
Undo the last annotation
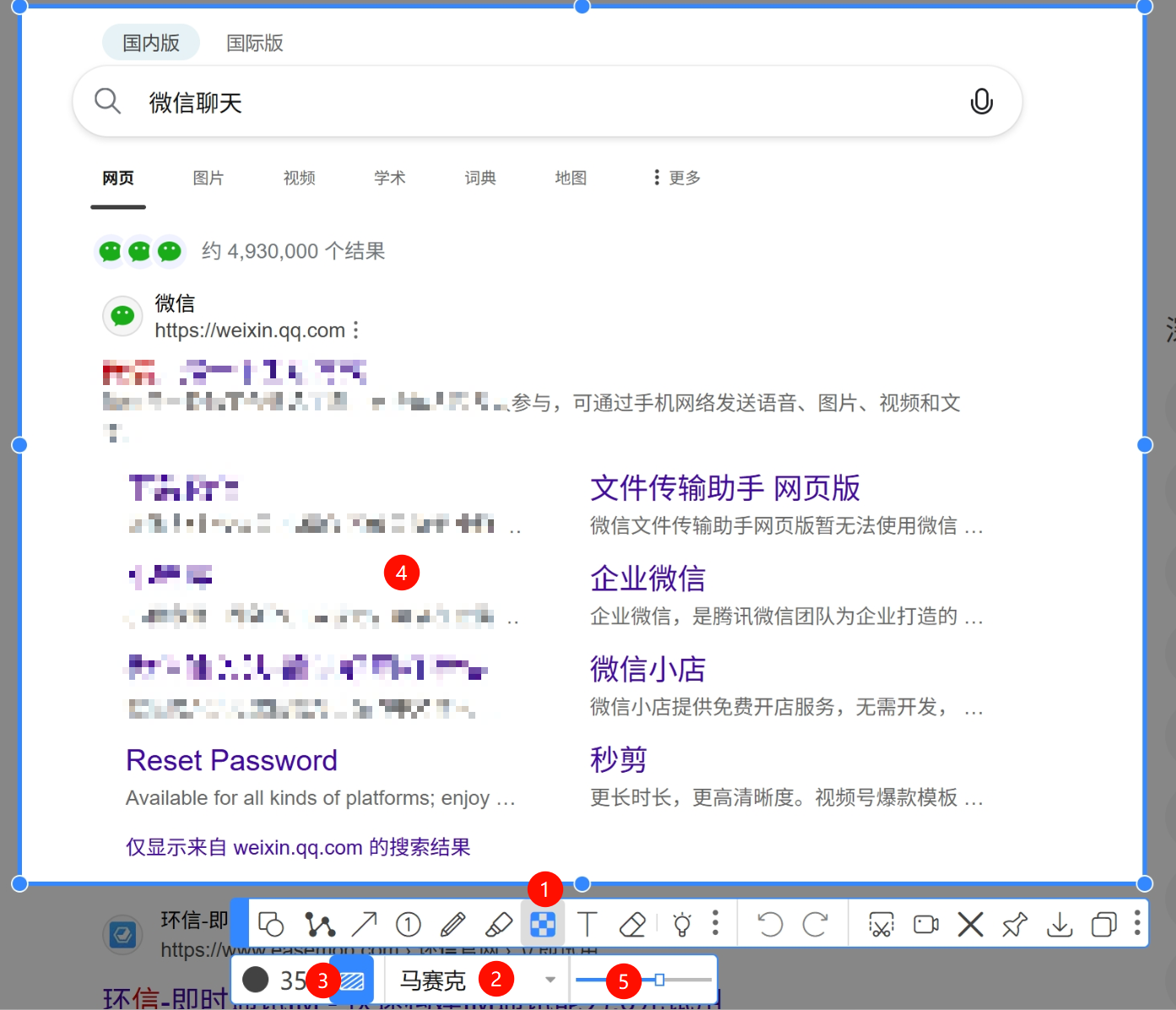pos(769,923)
